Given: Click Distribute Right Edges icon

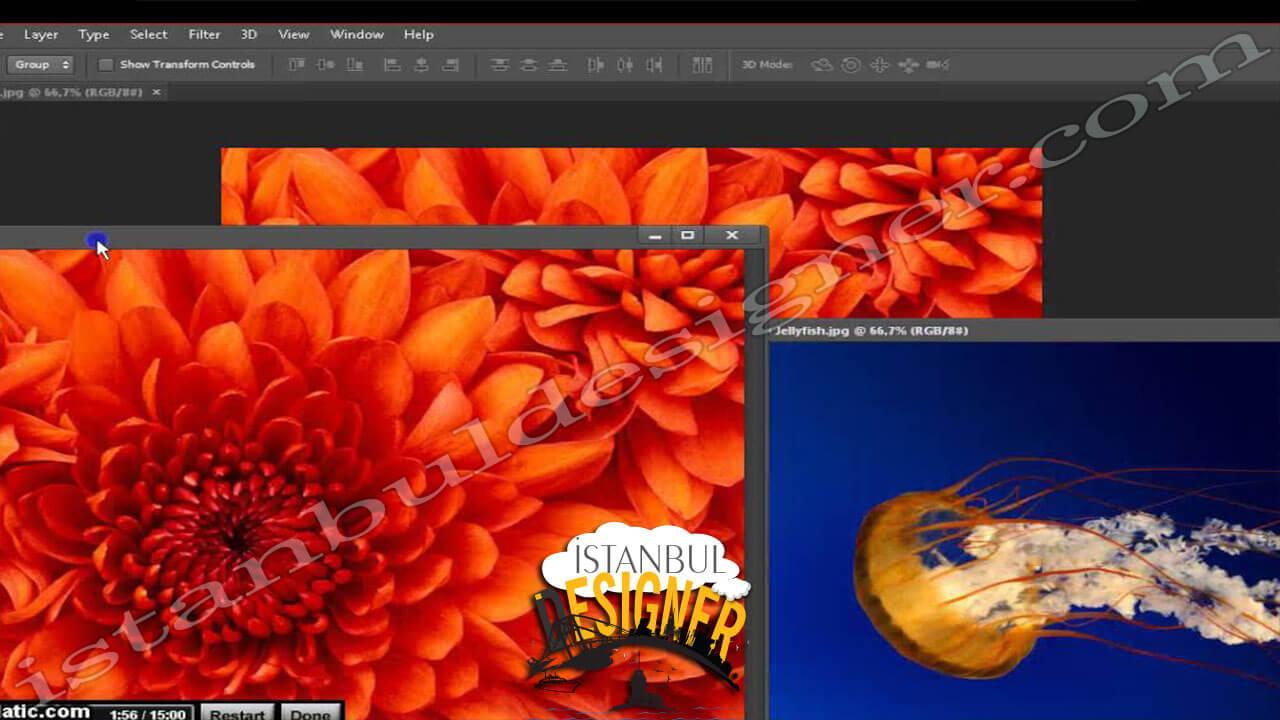Looking at the screenshot, I should point(654,65).
